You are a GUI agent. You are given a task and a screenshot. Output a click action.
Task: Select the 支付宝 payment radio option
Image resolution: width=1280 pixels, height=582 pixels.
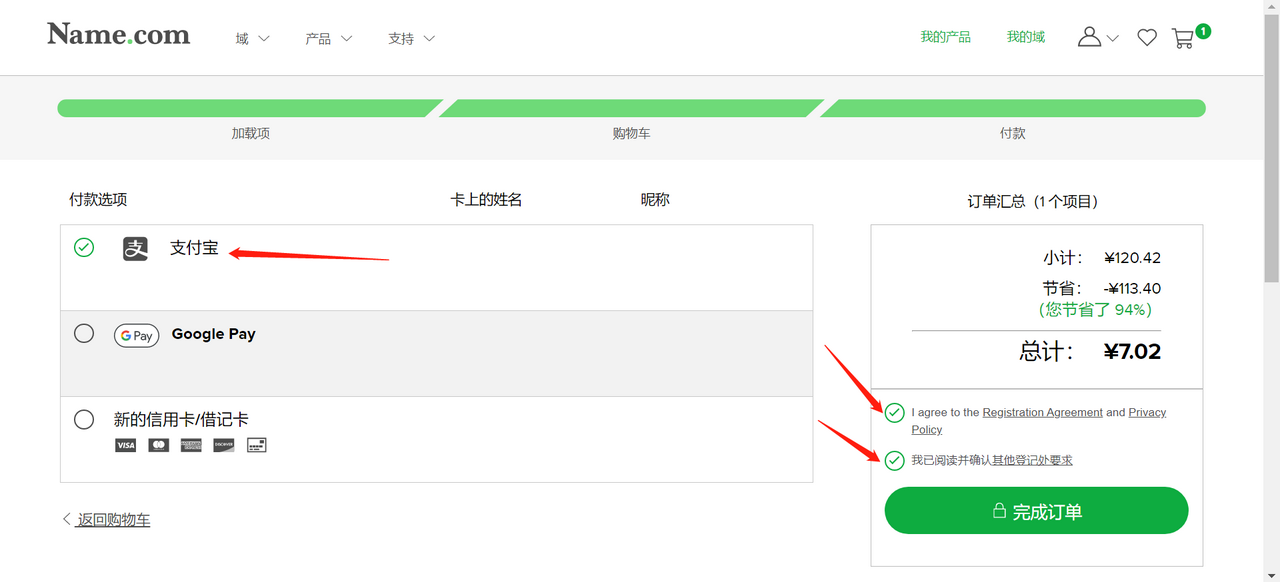click(84, 247)
